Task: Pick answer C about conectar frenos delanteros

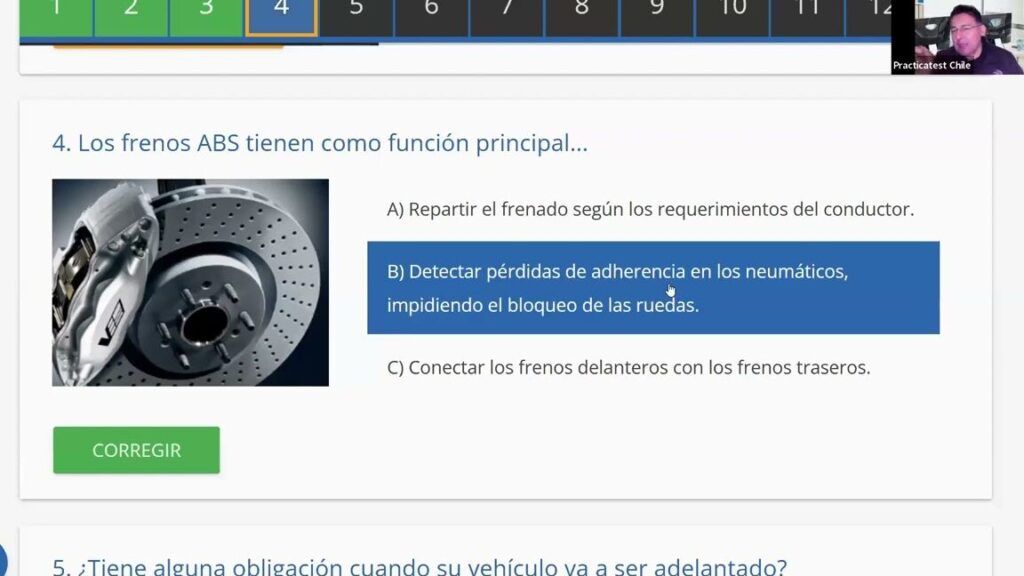Action: tap(629, 367)
